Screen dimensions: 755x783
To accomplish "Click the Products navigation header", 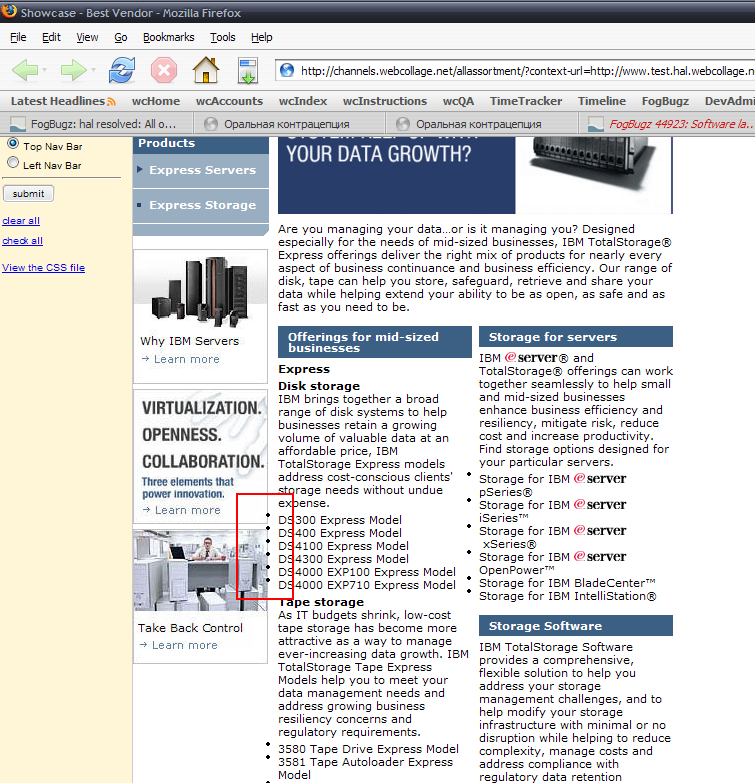I will [201, 144].
